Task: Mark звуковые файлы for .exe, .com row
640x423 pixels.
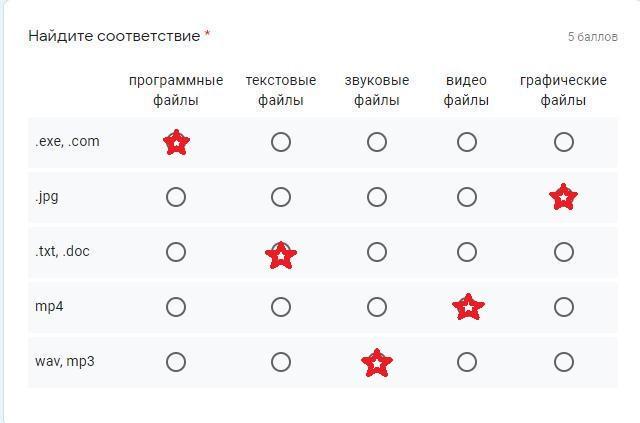Action: 376,142
